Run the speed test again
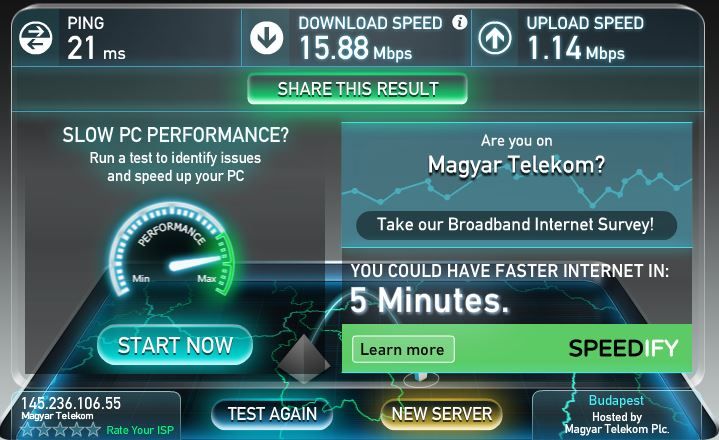The height and width of the screenshot is (440, 719). pyautogui.click(x=272, y=414)
